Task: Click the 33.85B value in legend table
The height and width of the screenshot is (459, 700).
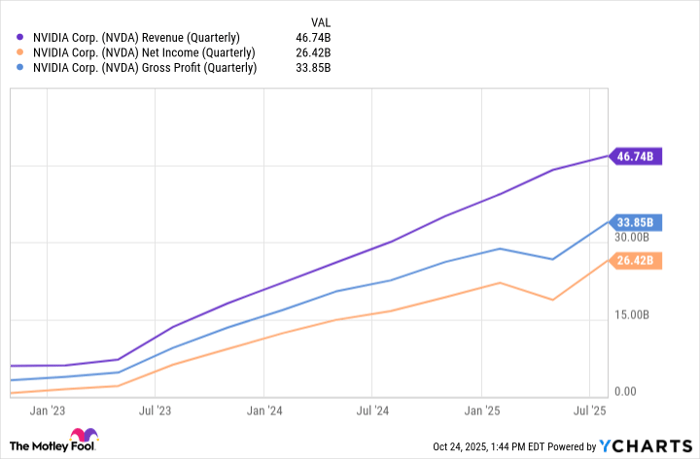Action: (313, 68)
